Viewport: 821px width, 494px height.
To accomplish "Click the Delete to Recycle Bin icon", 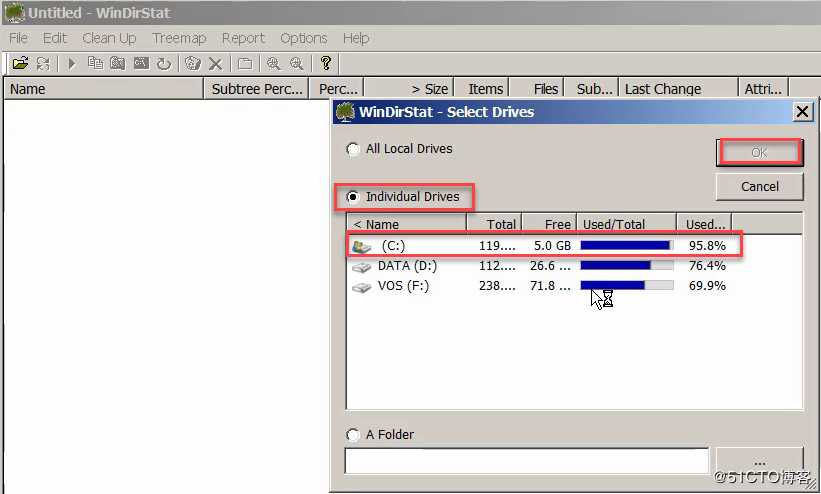I will [193, 64].
